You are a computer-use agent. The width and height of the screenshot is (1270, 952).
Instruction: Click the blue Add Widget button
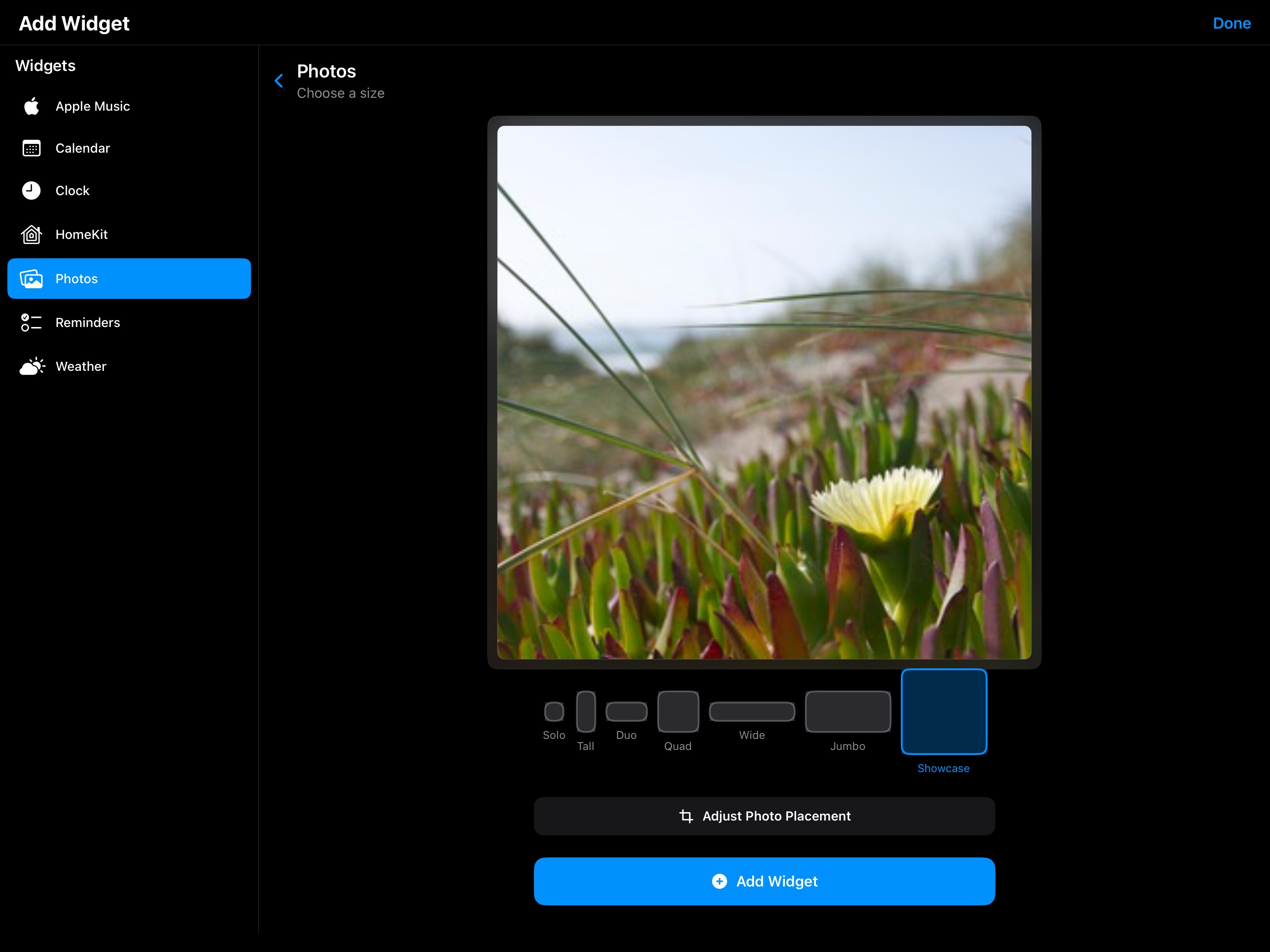click(x=764, y=881)
